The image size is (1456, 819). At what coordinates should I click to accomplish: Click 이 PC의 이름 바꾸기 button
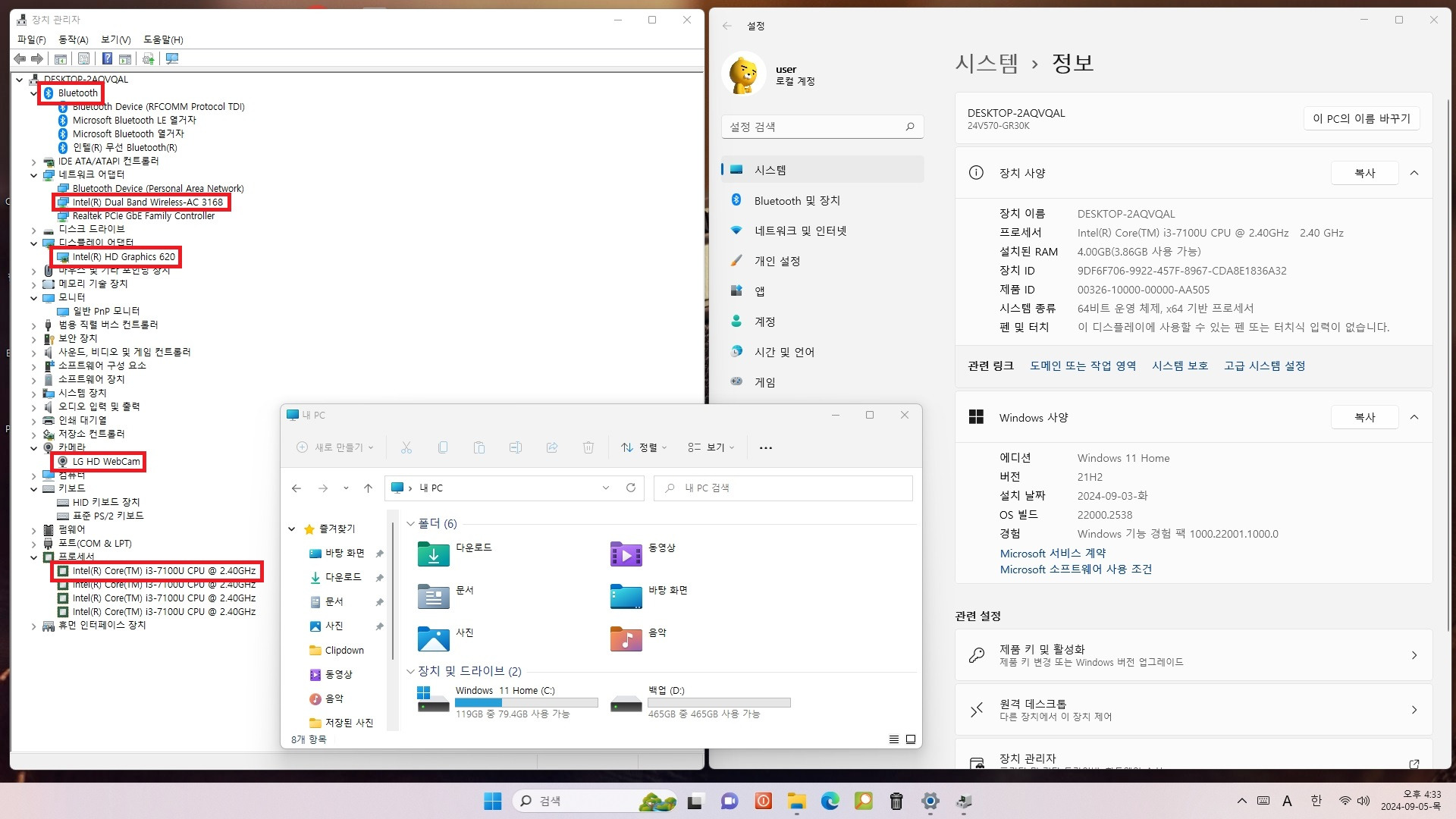click(1361, 118)
